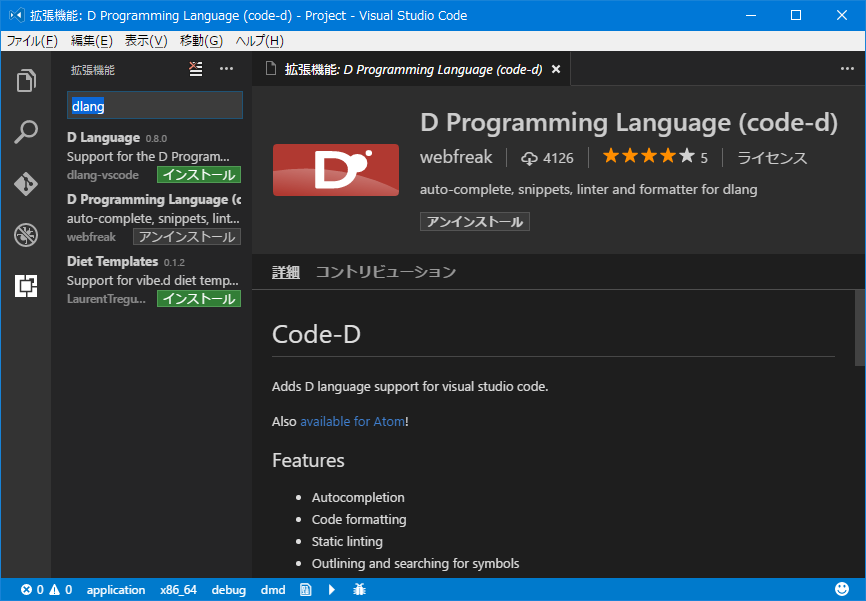Change the x86_64 architecture in status bar

pyautogui.click(x=178, y=589)
